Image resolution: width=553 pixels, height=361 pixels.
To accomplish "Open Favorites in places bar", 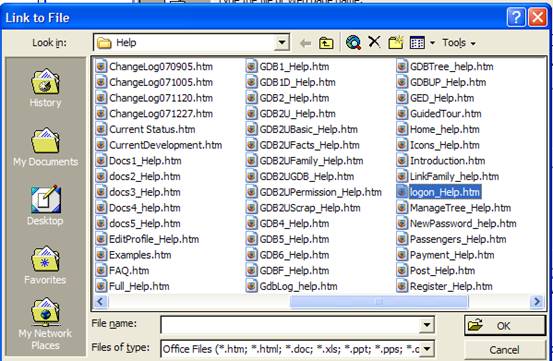I will pyautogui.click(x=45, y=265).
